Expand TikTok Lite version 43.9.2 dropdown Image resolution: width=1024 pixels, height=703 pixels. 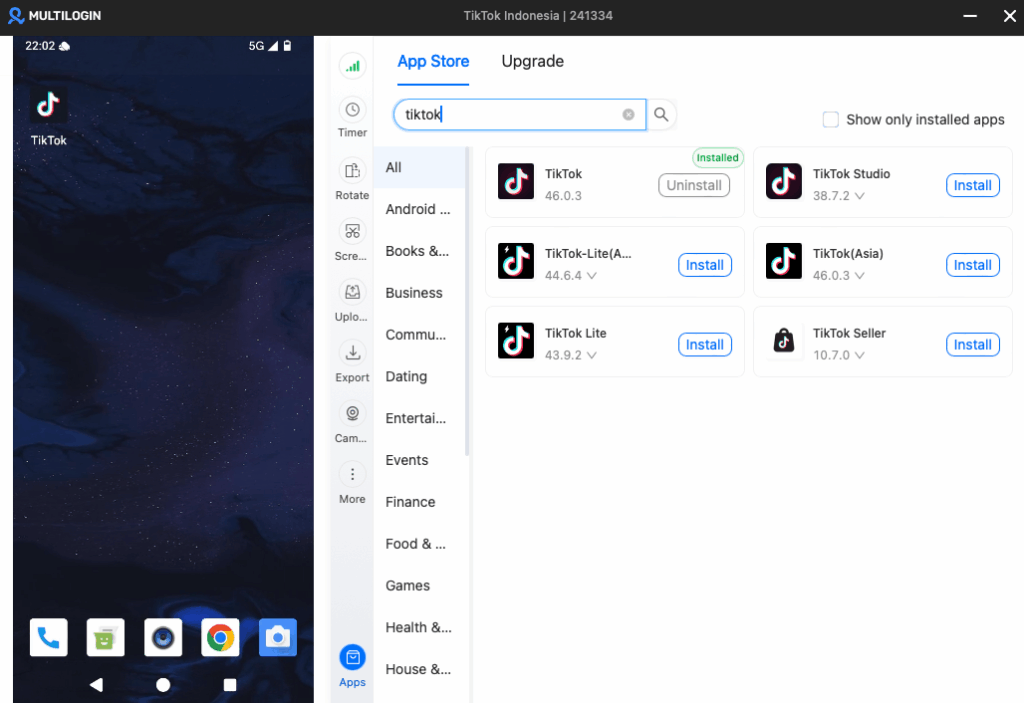[x=592, y=355]
